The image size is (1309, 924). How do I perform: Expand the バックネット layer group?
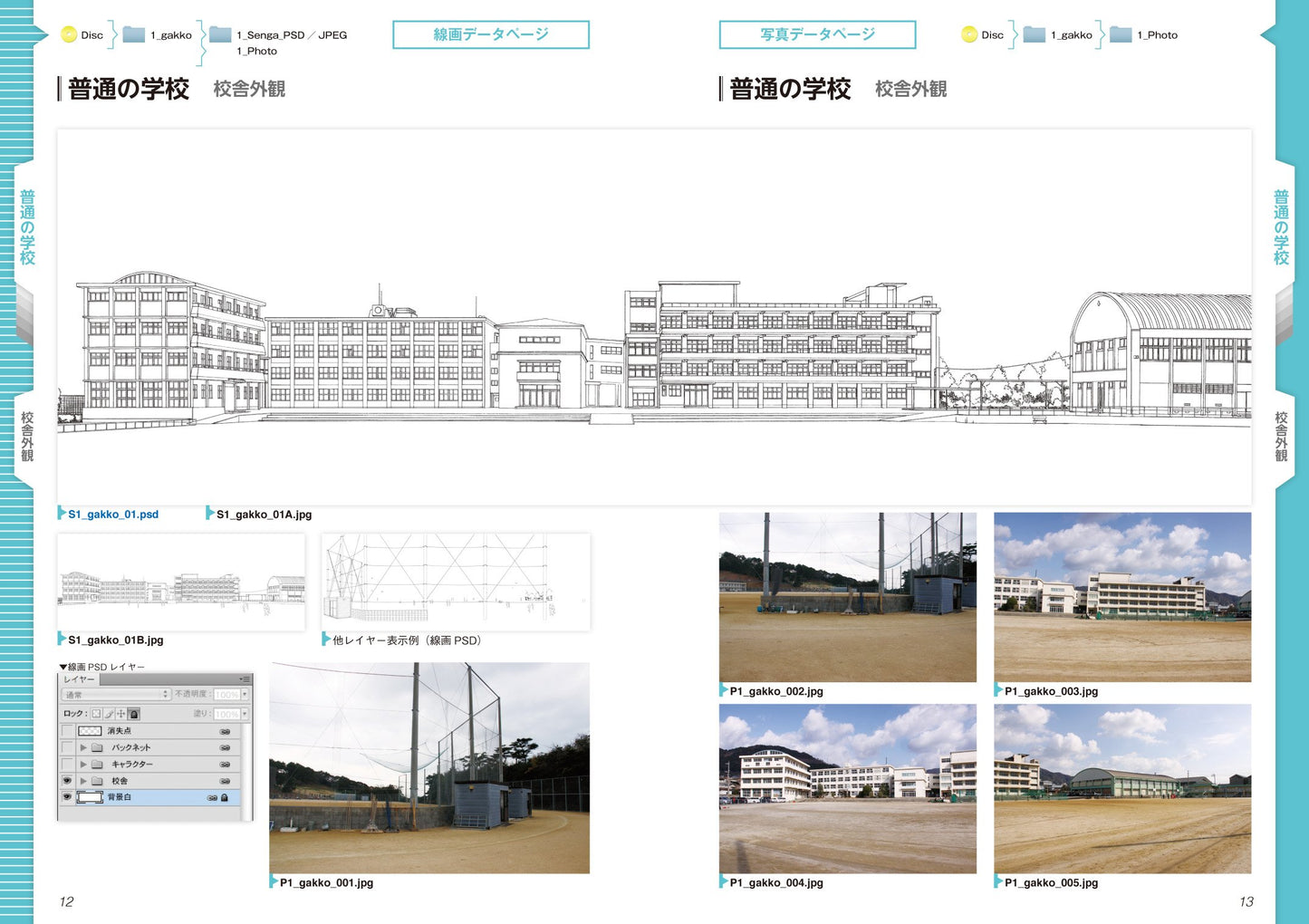(83, 748)
